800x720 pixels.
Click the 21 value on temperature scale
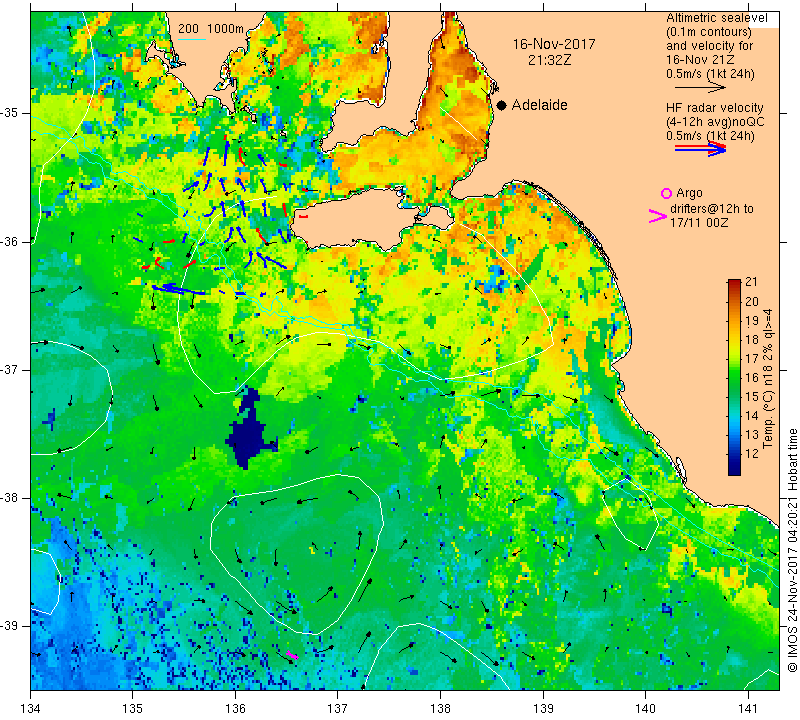752,282
